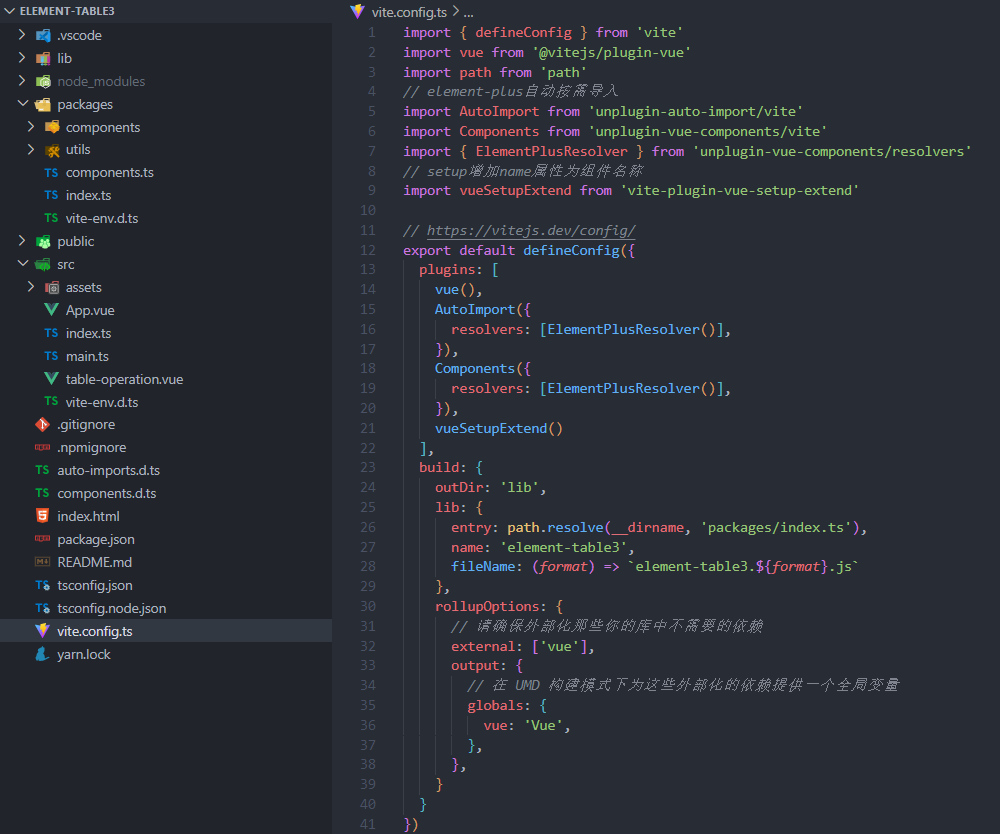Screen dimensions: 1000x834
Task: Open index.html file
Action: [89, 516]
